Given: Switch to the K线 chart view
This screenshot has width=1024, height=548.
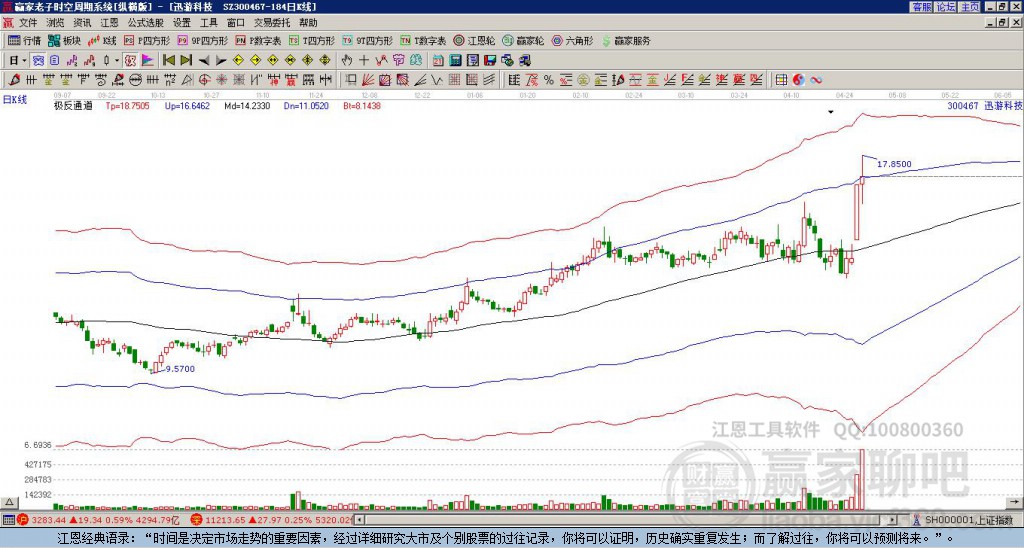Looking at the screenshot, I should point(101,40).
